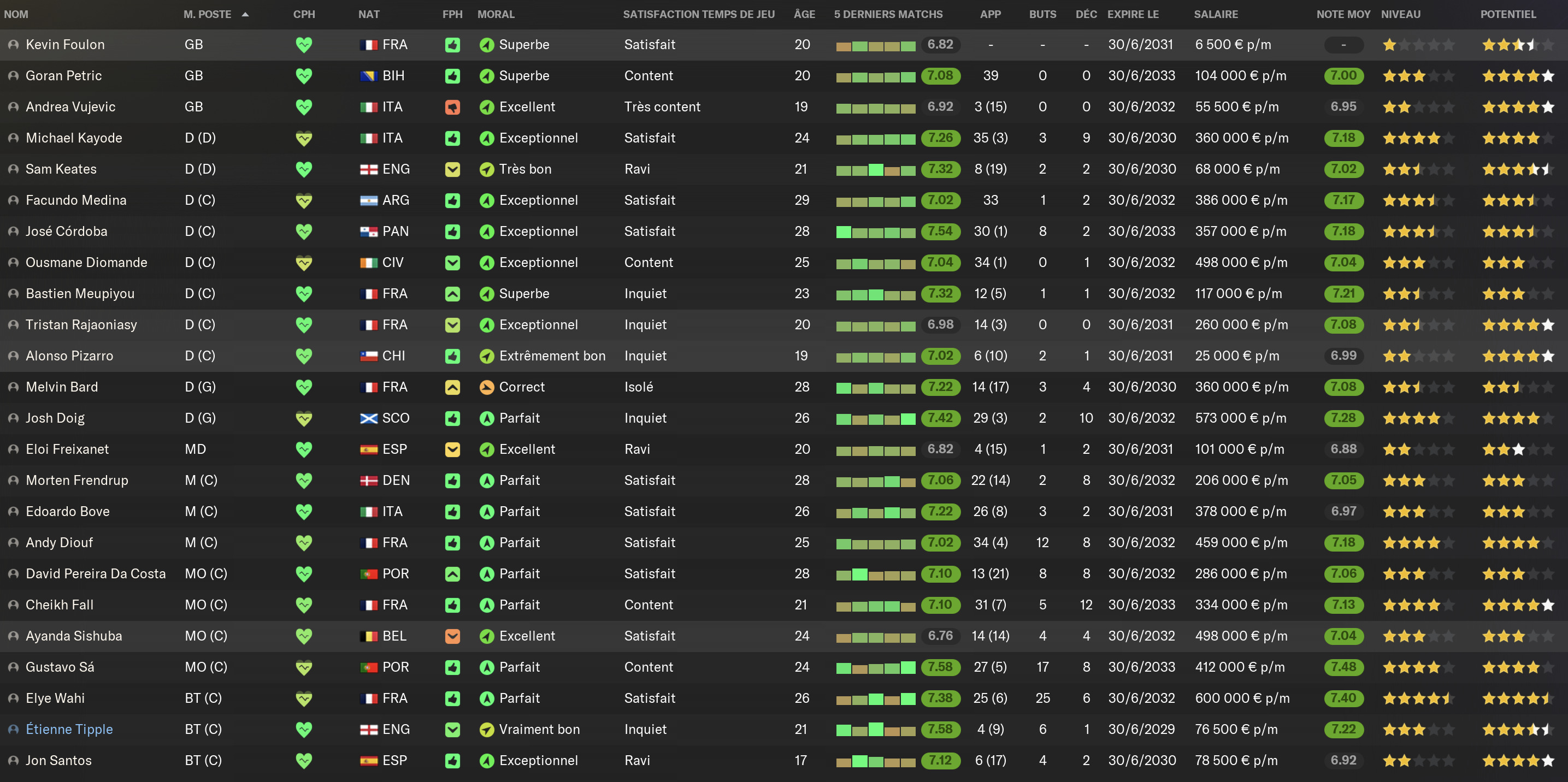Viewport: 1568px width, 782px height.
Task: Click the potential stars for Cheikh Fall
Action: point(1518,605)
